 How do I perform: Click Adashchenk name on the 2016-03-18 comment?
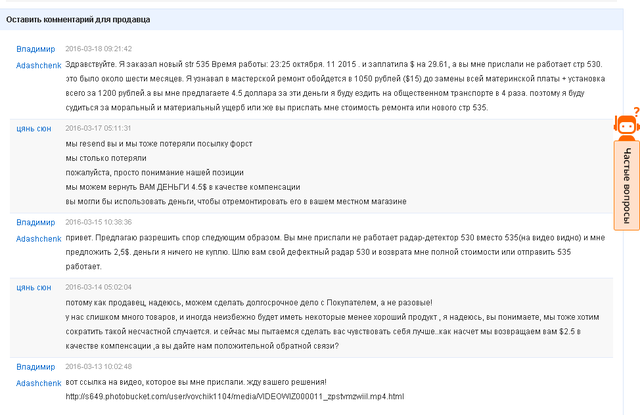[x=39, y=65]
